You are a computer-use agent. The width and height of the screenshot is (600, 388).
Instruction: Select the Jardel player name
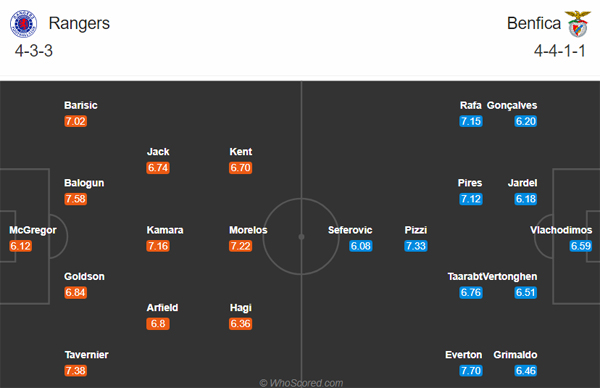522,183
